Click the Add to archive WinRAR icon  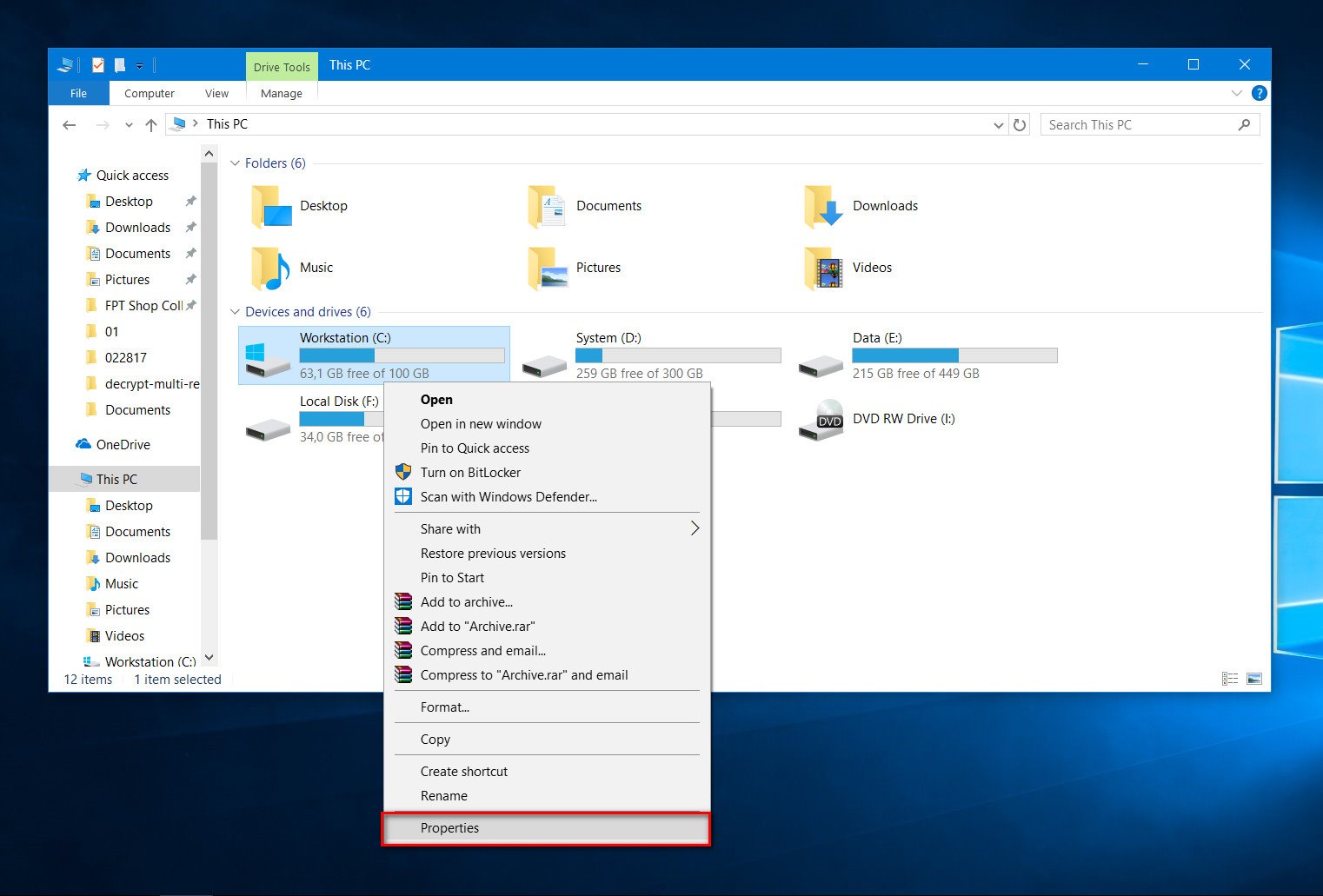[403, 601]
